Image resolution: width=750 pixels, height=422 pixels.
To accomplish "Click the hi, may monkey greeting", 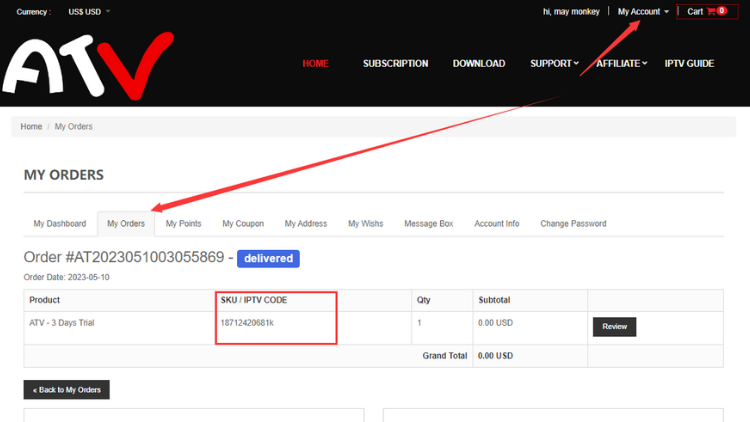I will (571, 11).
